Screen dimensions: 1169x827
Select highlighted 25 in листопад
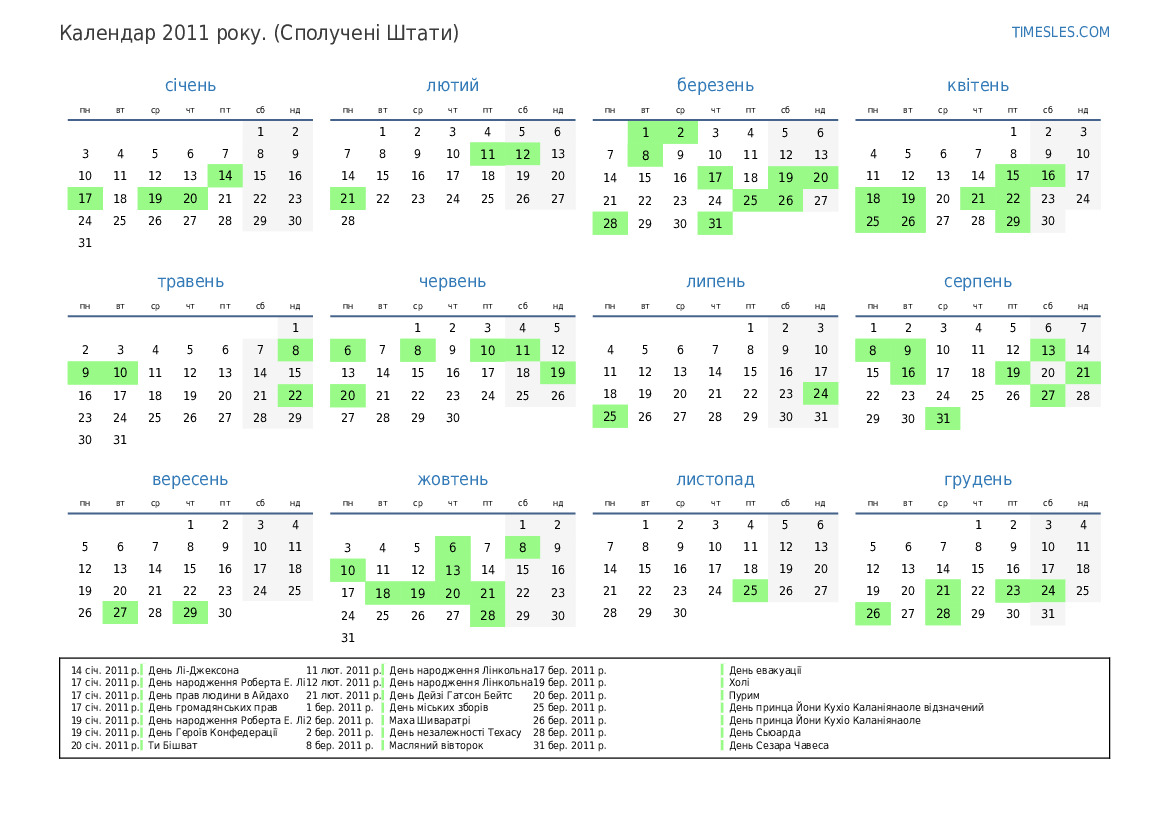click(750, 591)
